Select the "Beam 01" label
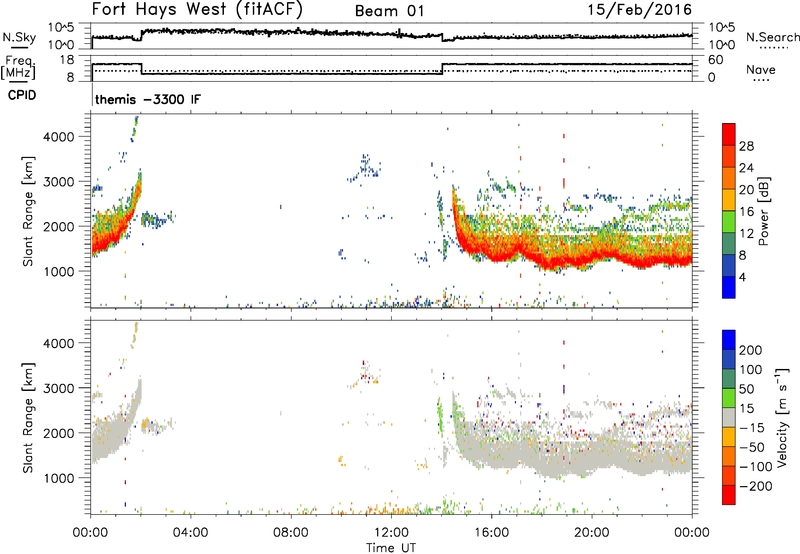 (389, 11)
